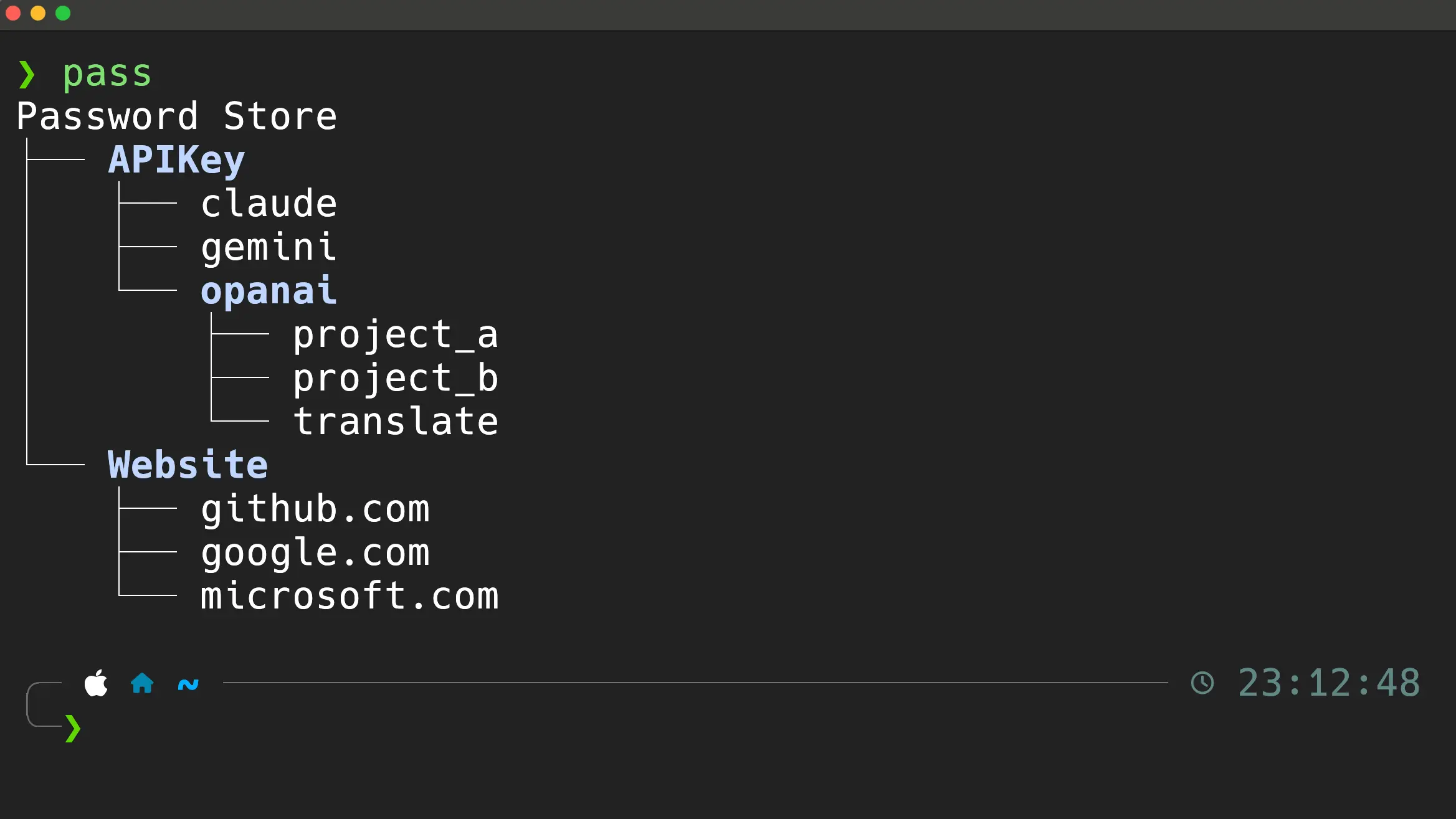Screen dimensions: 1456x819
Task: Click the 23:12:48 timestamp text
Action: coord(1328,683)
